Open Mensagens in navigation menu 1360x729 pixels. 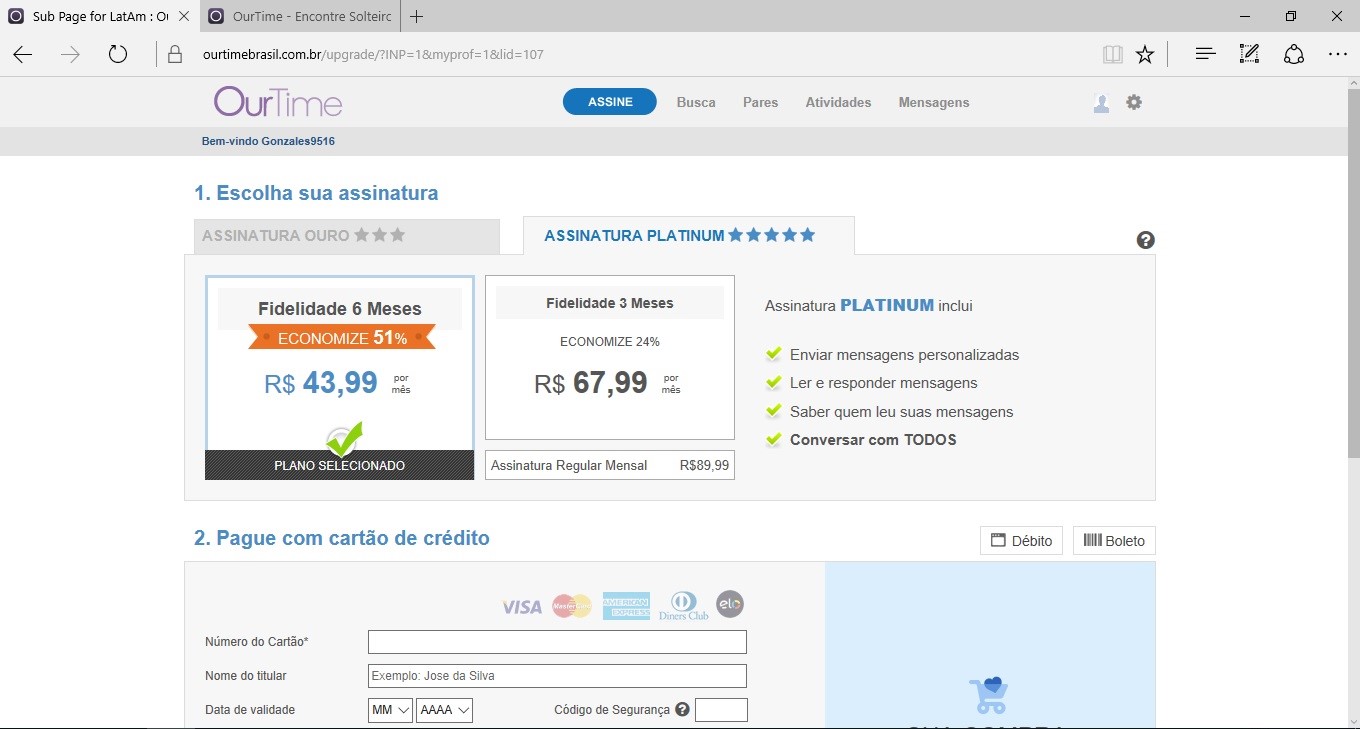(x=934, y=102)
